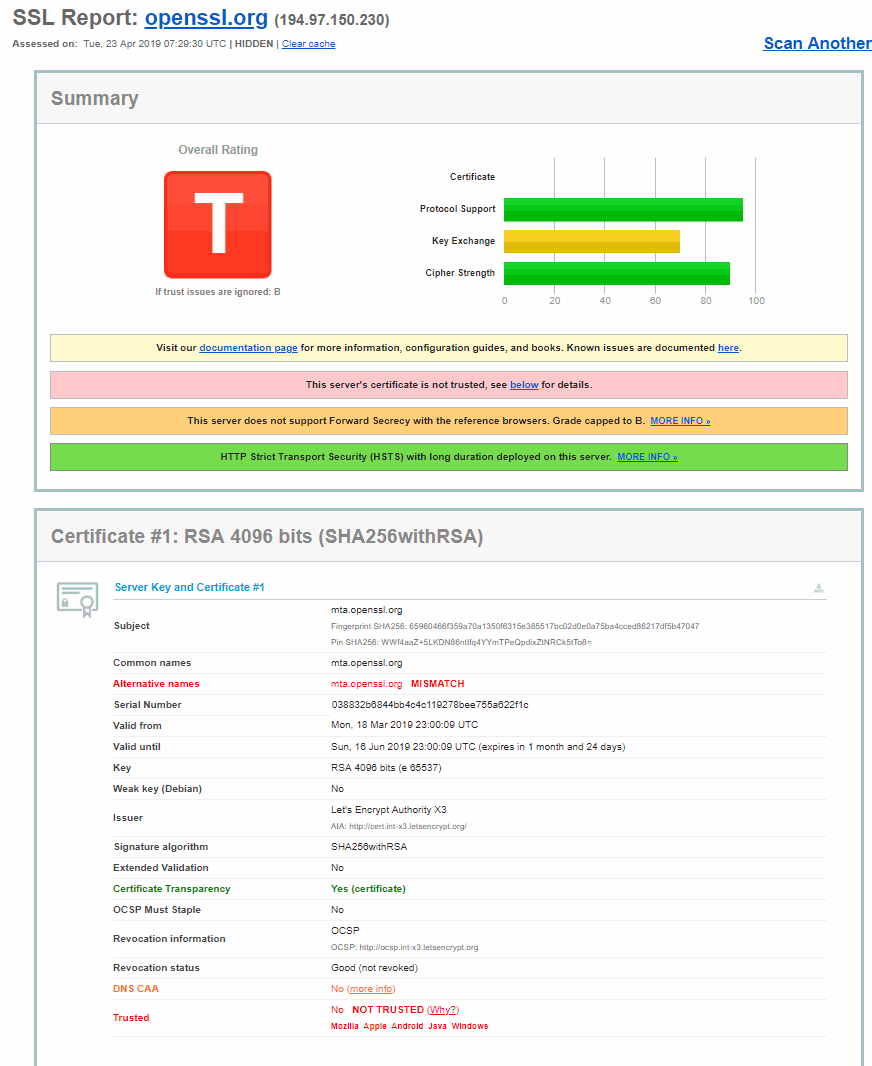The image size is (872, 1066).
Task: Click the 'Good (not revoked)' status
Action: point(374,967)
